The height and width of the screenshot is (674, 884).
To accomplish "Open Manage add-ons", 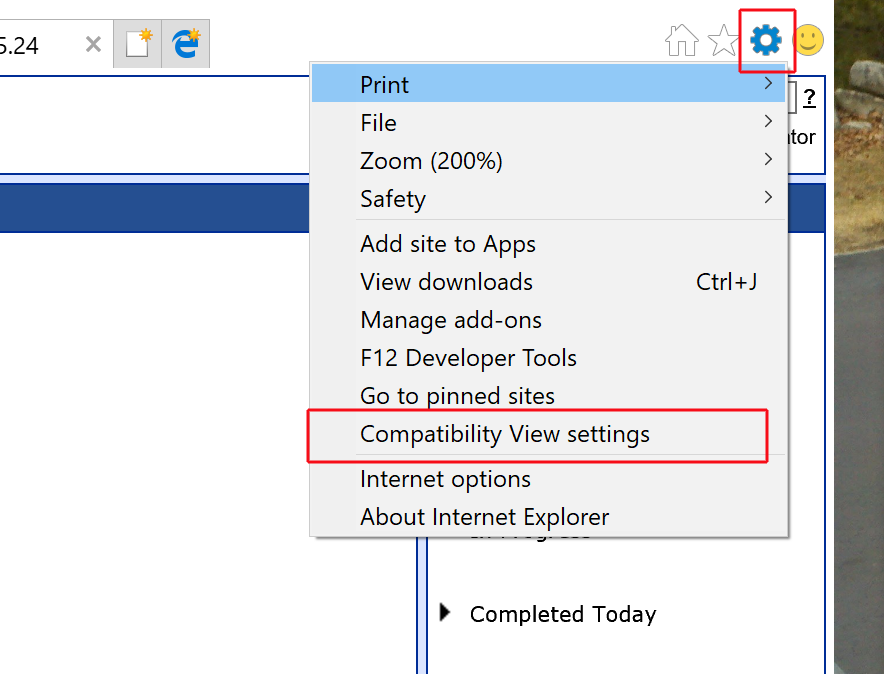I will point(450,320).
